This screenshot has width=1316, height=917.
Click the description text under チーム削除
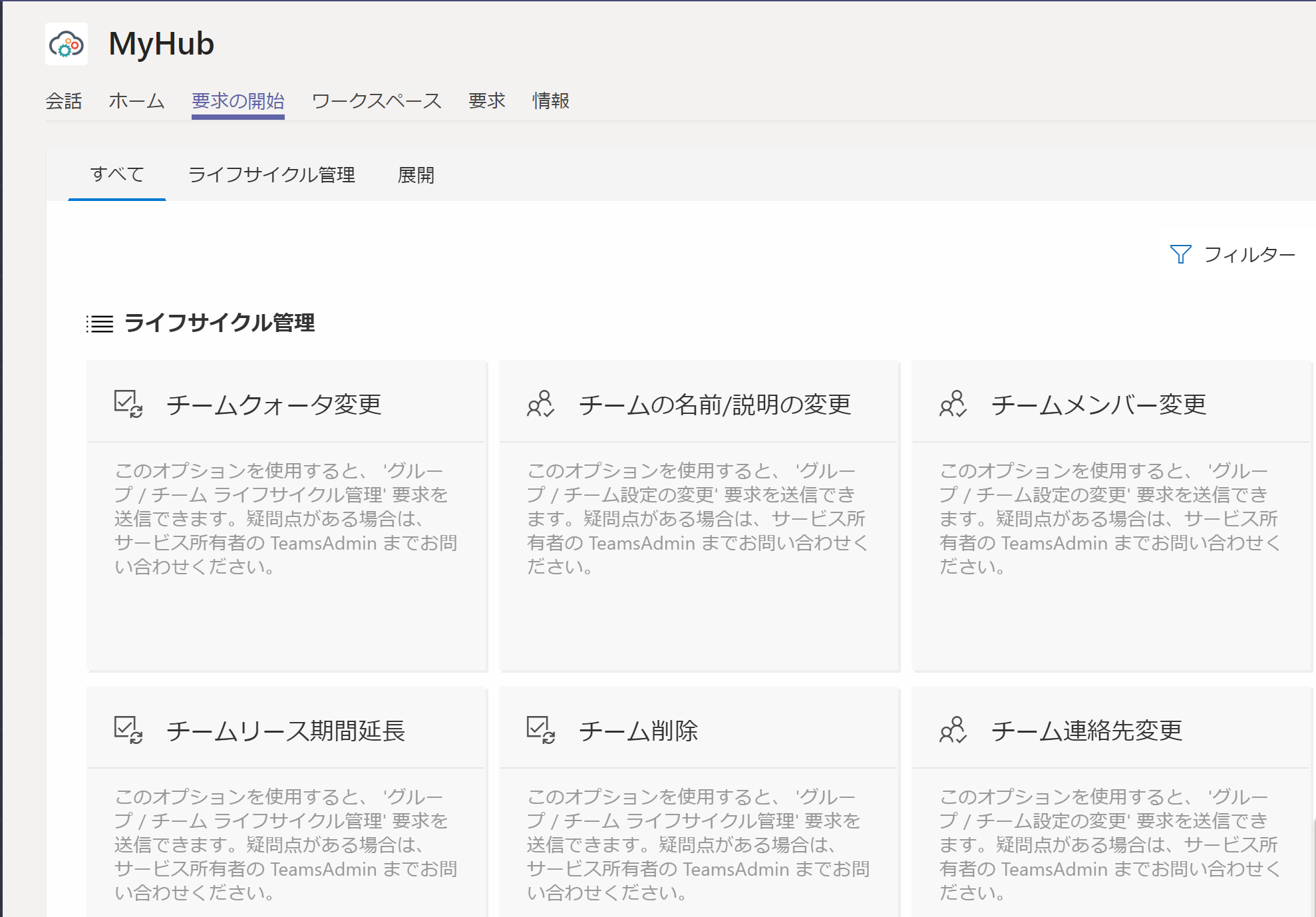[699, 844]
